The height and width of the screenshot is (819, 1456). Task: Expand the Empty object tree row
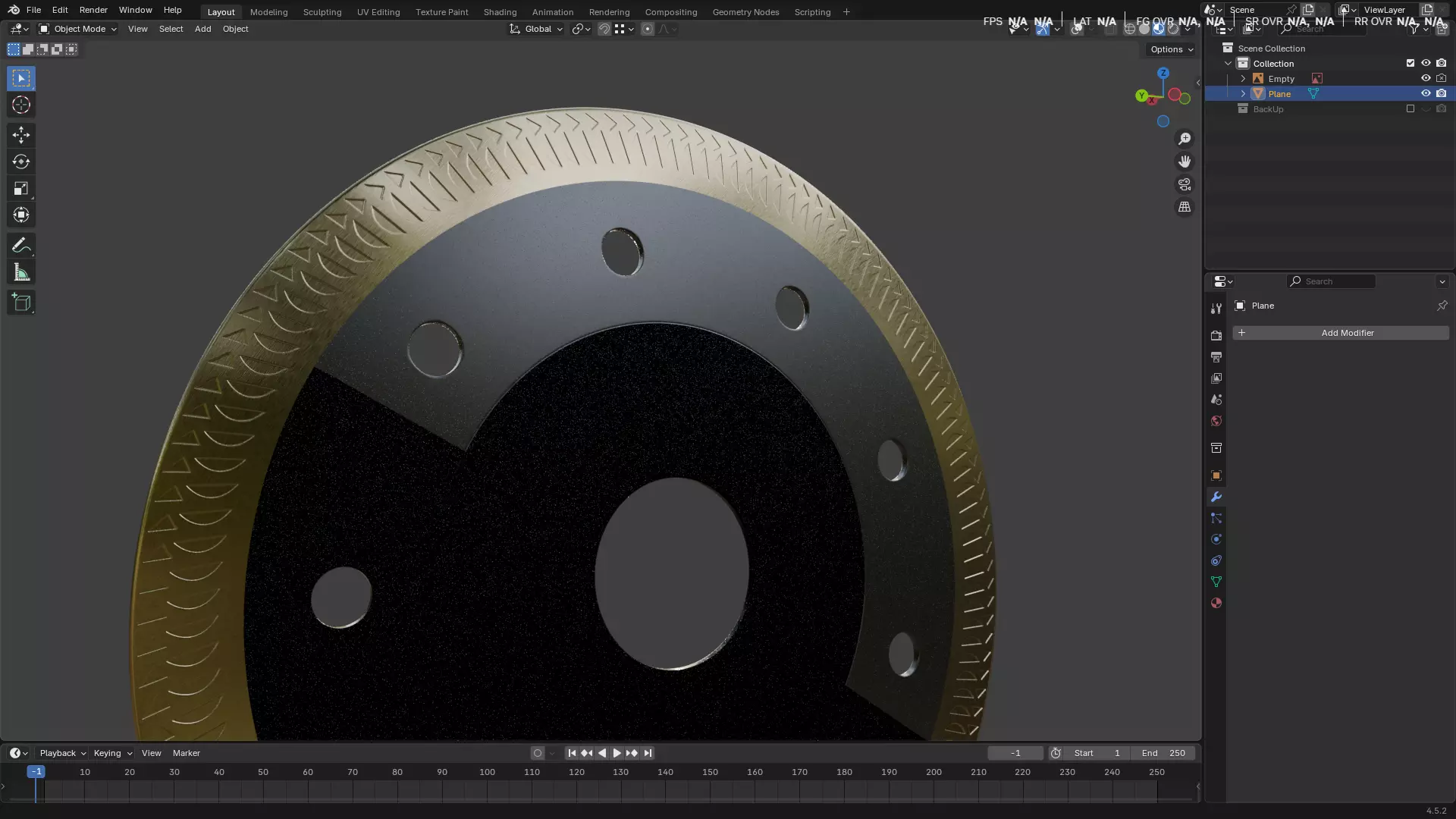click(x=1243, y=78)
